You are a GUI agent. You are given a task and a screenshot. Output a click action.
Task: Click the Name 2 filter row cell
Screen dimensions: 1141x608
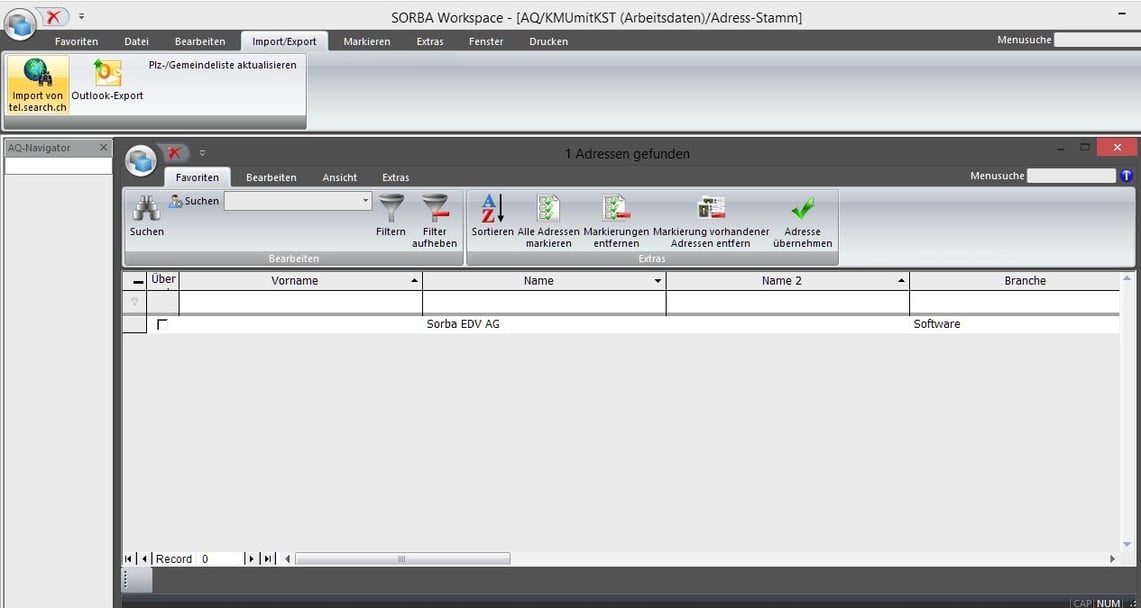[x=788, y=303]
